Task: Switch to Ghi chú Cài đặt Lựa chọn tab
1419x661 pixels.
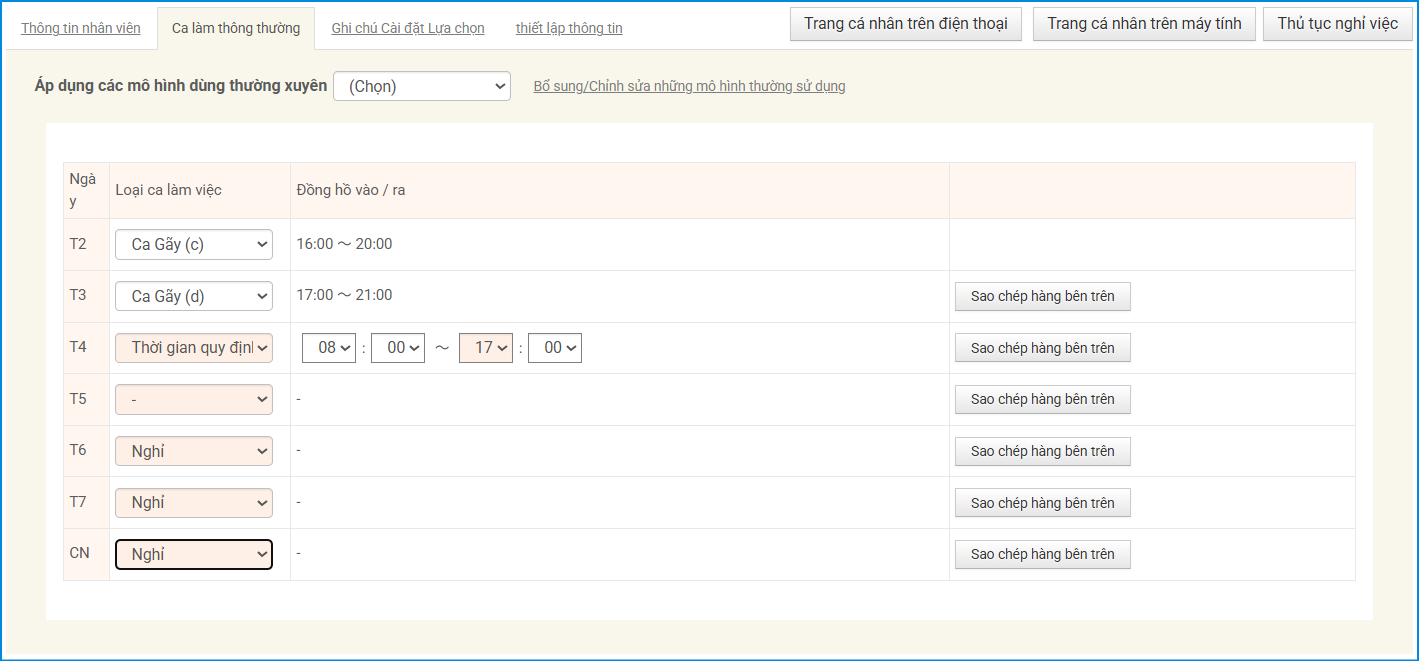Action: (407, 28)
